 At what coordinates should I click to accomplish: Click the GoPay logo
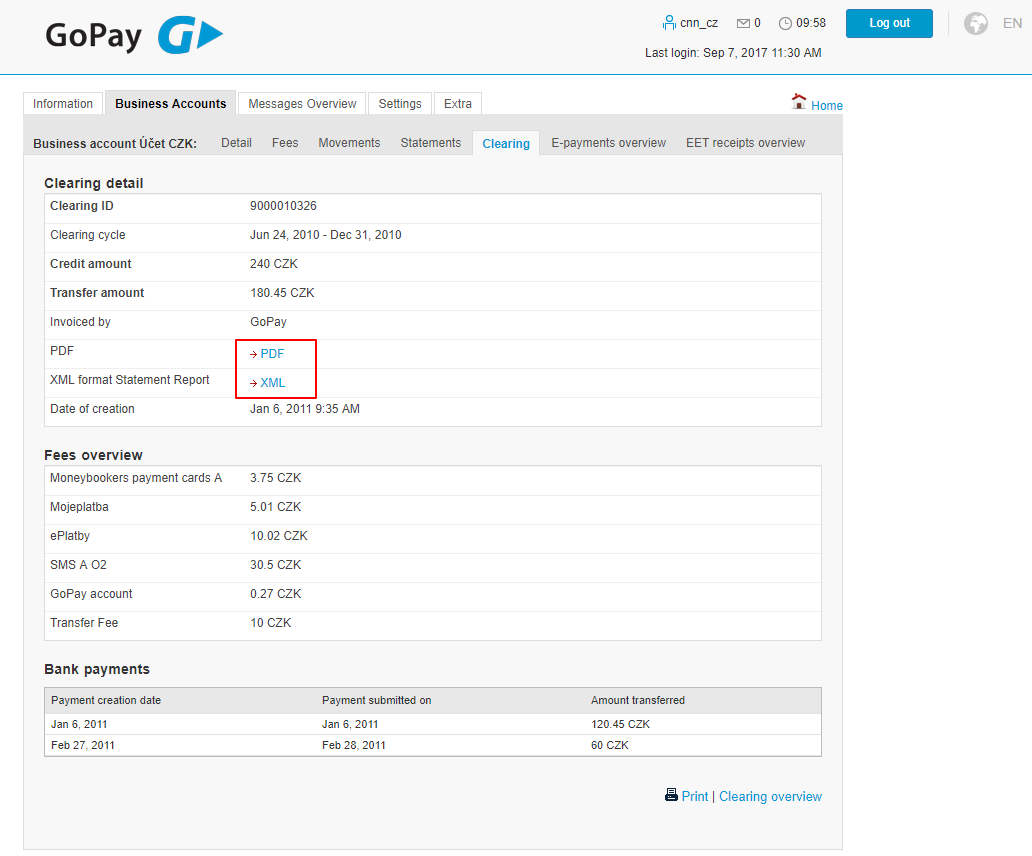coord(134,36)
